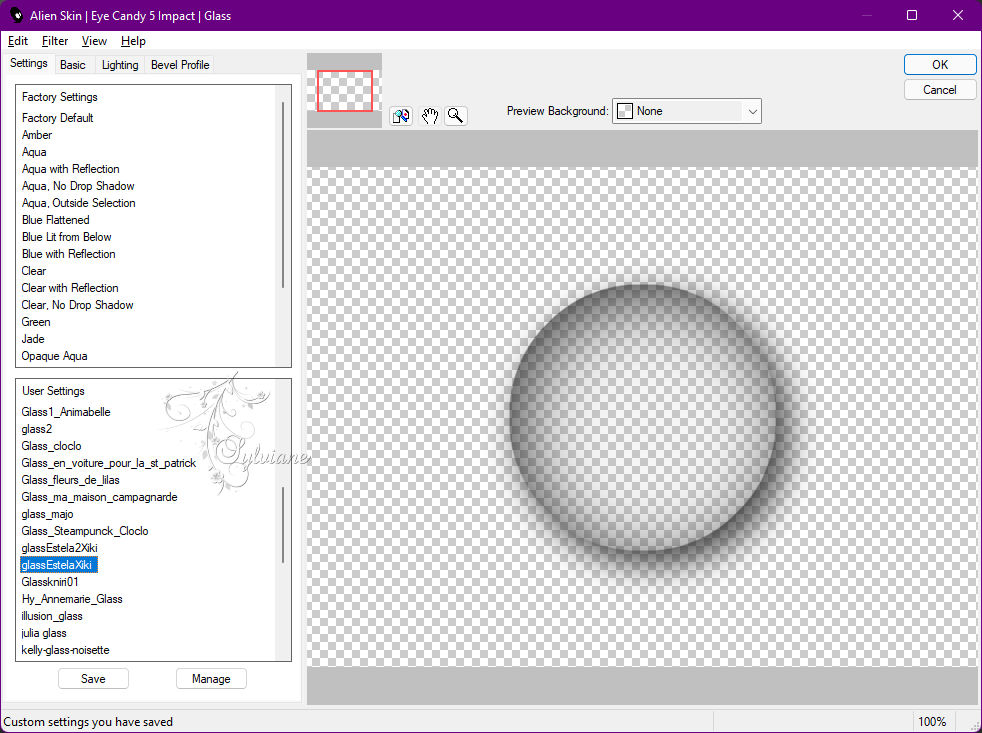The height and width of the screenshot is (733, 982).
Task: Select the Glass_cloclo user setting
Action: [x=51, y=446]
